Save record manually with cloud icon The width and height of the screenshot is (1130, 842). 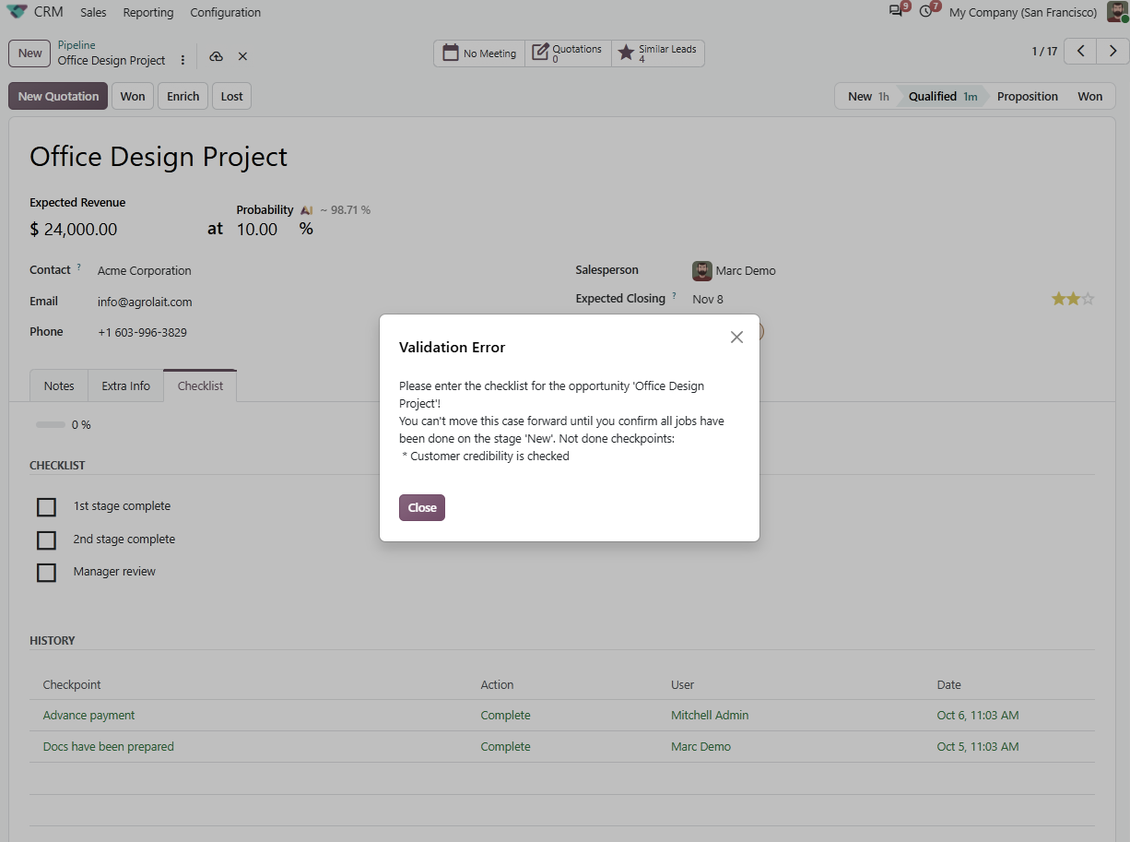216,56
